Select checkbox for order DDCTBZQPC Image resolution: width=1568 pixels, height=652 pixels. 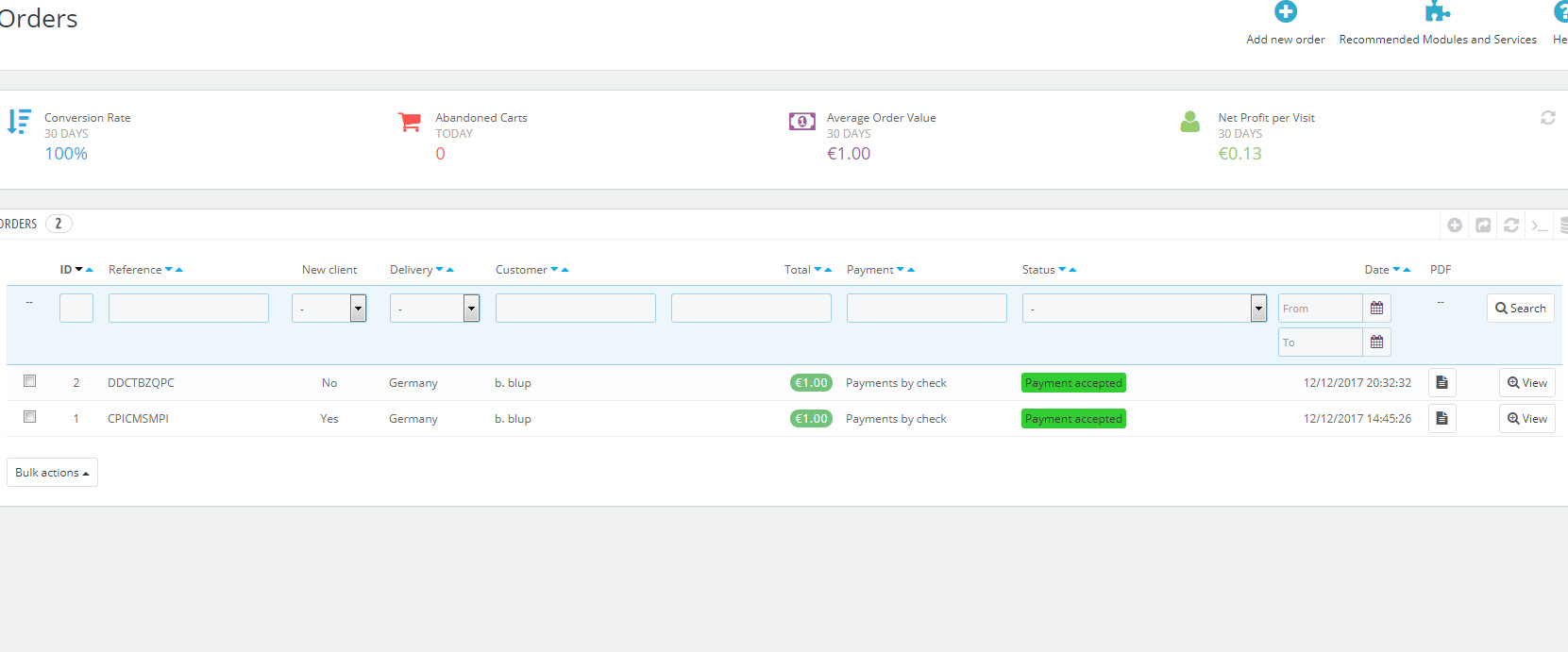[x=30, y=381]
